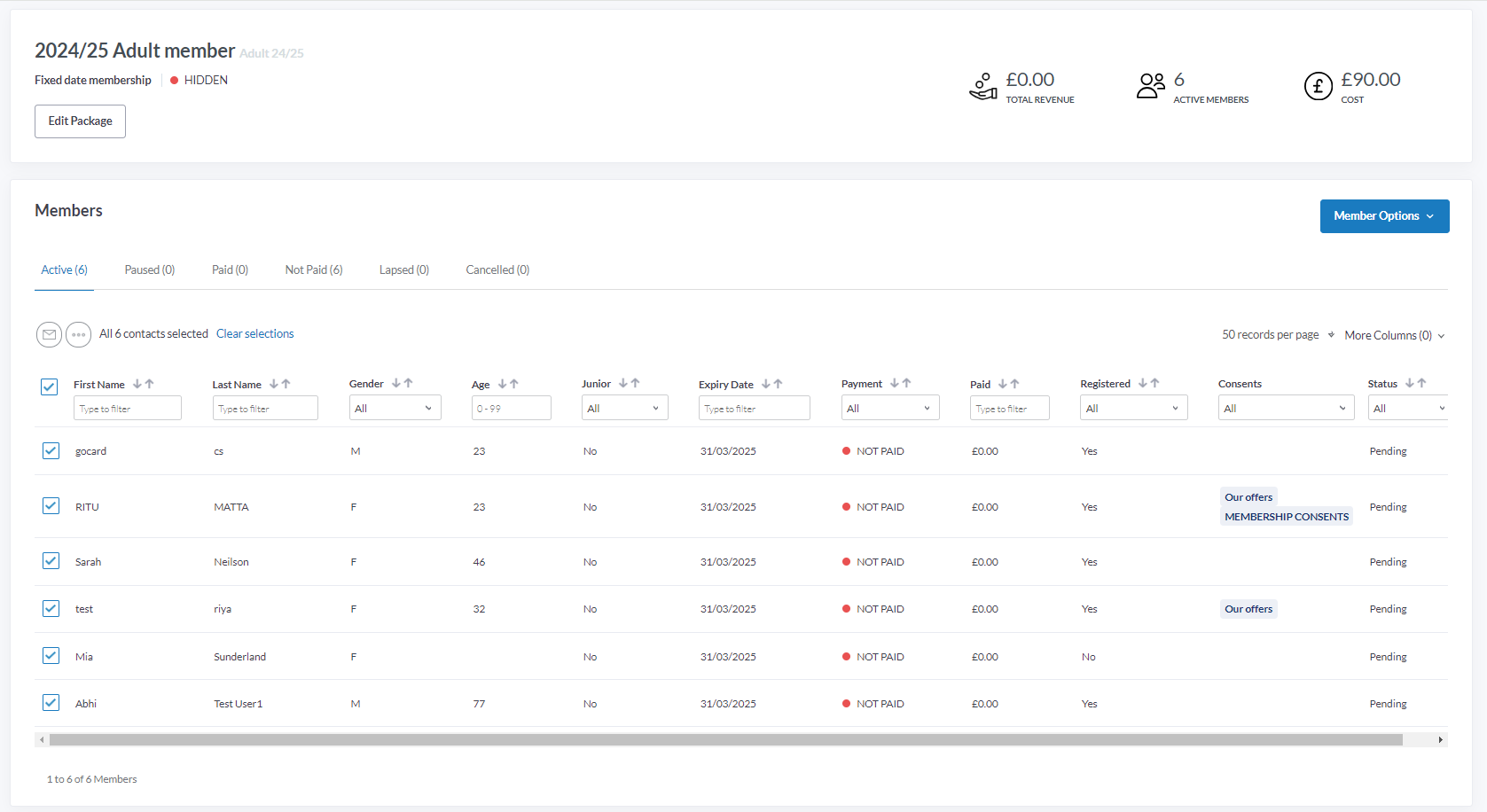Sort Expiry Date with down arrow
The height and width of the screenshot is (812, 1487).
point(766,384)
